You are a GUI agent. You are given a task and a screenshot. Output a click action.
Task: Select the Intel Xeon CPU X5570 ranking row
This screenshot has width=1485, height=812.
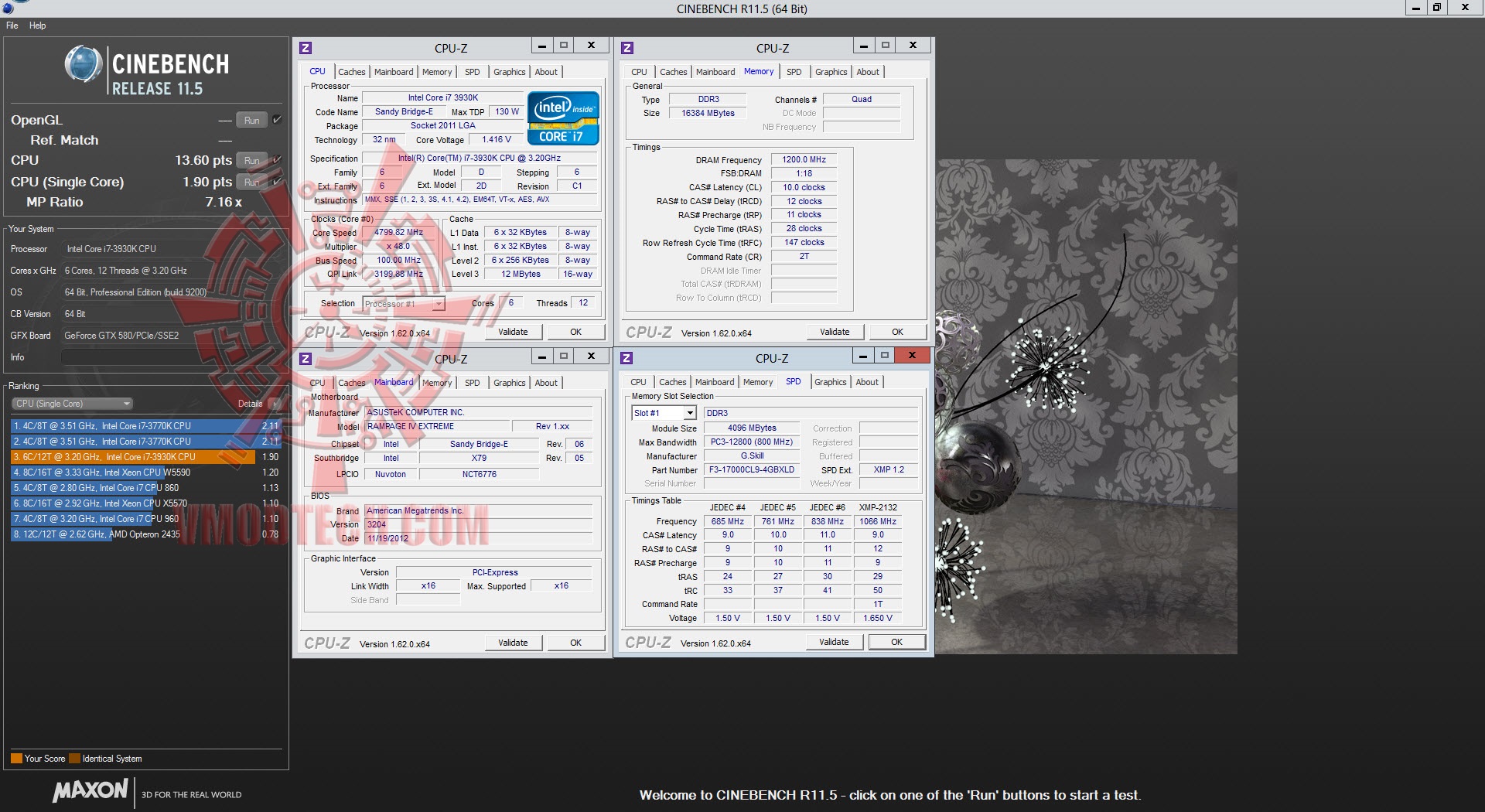pyautogui.click(x=145, y=503)
